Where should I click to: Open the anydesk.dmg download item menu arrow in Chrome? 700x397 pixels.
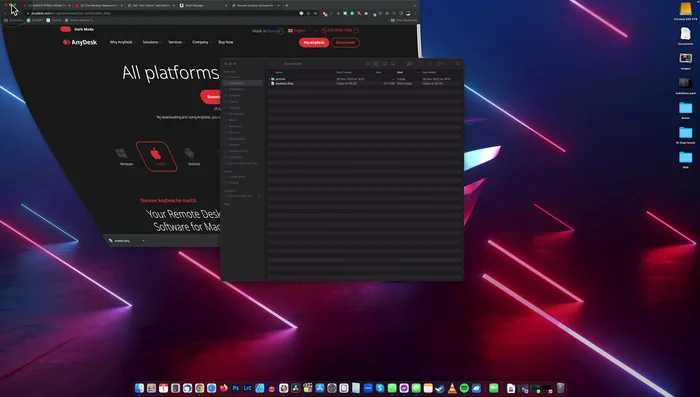coord(143,241)
